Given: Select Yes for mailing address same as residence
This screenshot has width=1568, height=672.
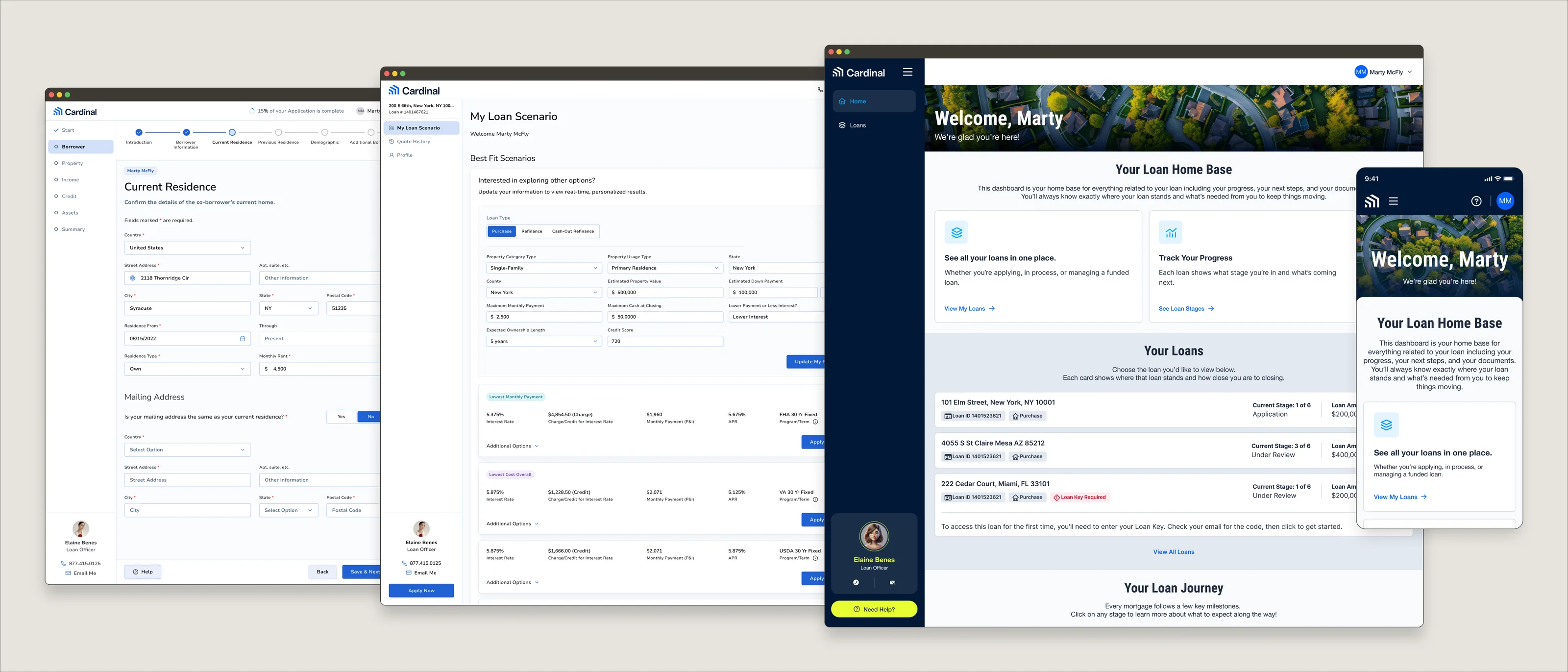Looking at the screenshot, I should tap(342, 416).
